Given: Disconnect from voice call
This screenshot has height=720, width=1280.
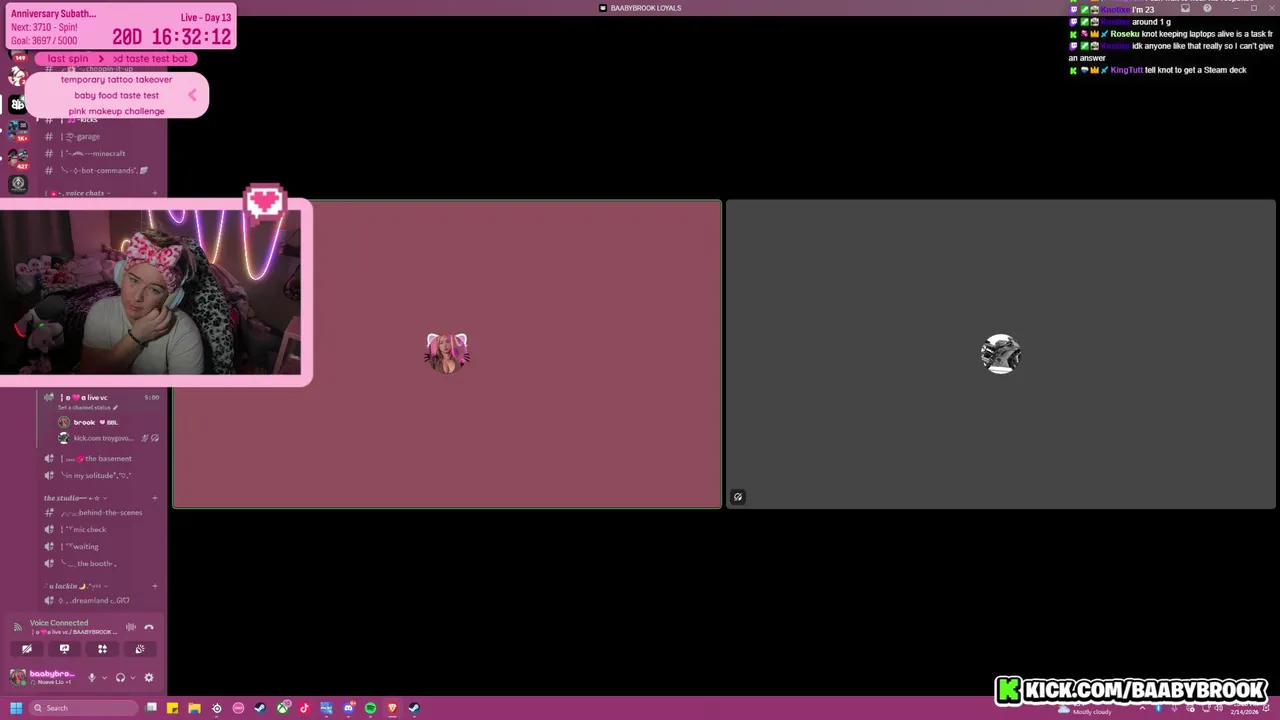Looking at the screenshot, I should click(x=149, y=627).
